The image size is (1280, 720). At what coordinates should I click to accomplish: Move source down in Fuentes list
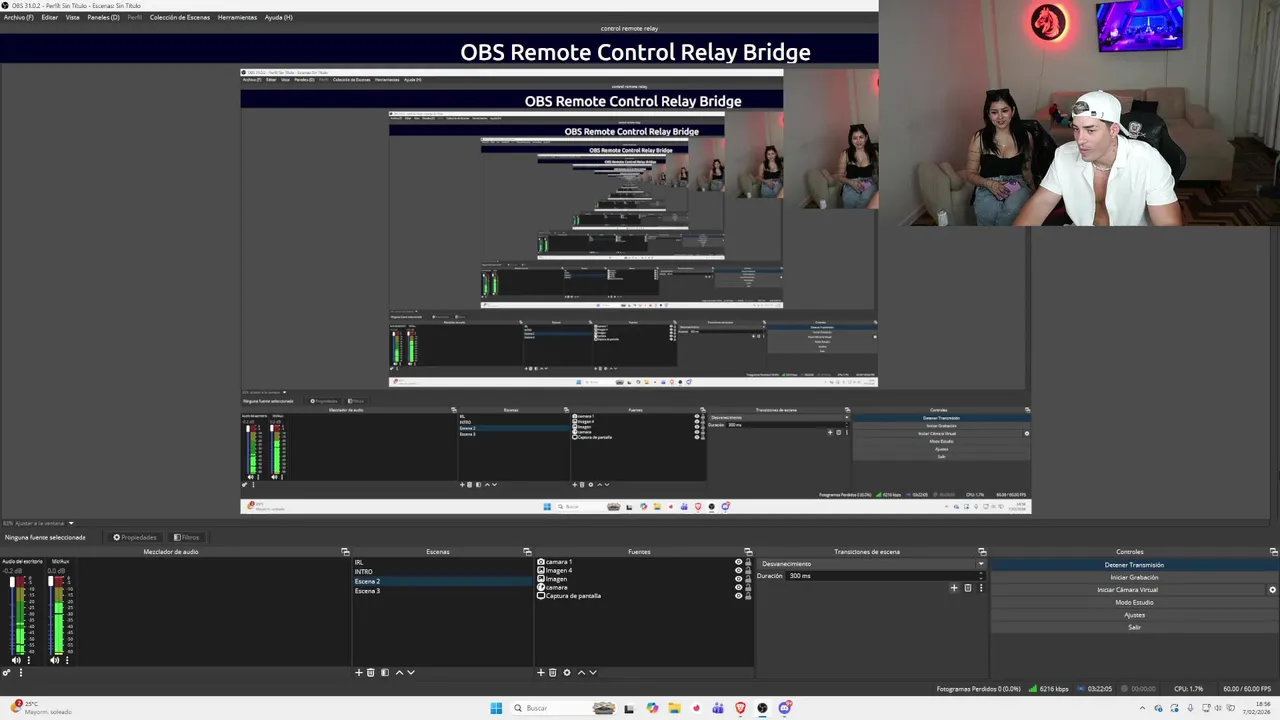592,672
